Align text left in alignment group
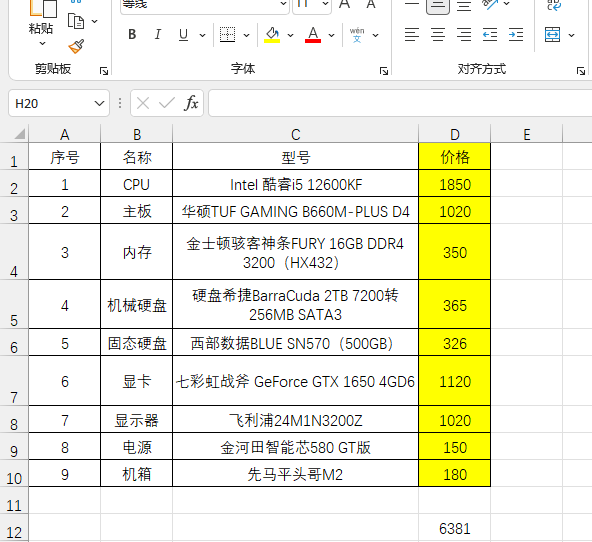This screenshot has width=592, height=542. [412, 35]
